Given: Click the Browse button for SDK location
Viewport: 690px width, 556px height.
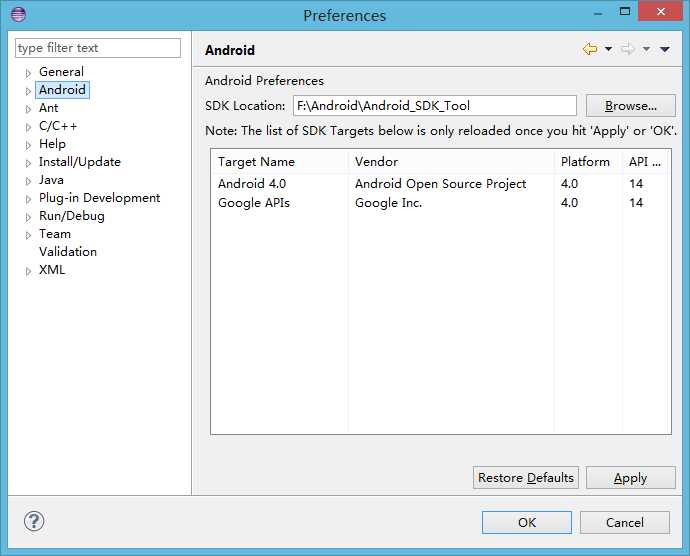Looking at the screenshot, I should (x=631, y=106).
